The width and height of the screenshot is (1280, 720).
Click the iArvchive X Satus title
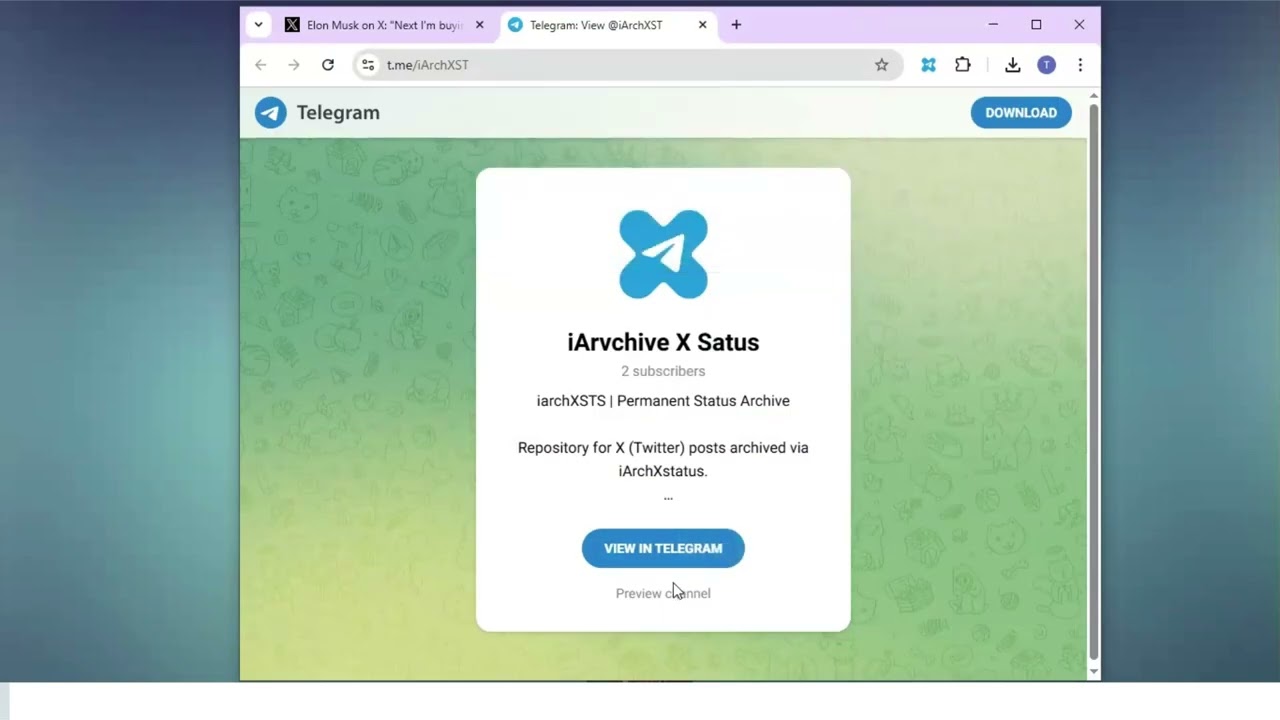pyautogui.click(x=663, y=342)
